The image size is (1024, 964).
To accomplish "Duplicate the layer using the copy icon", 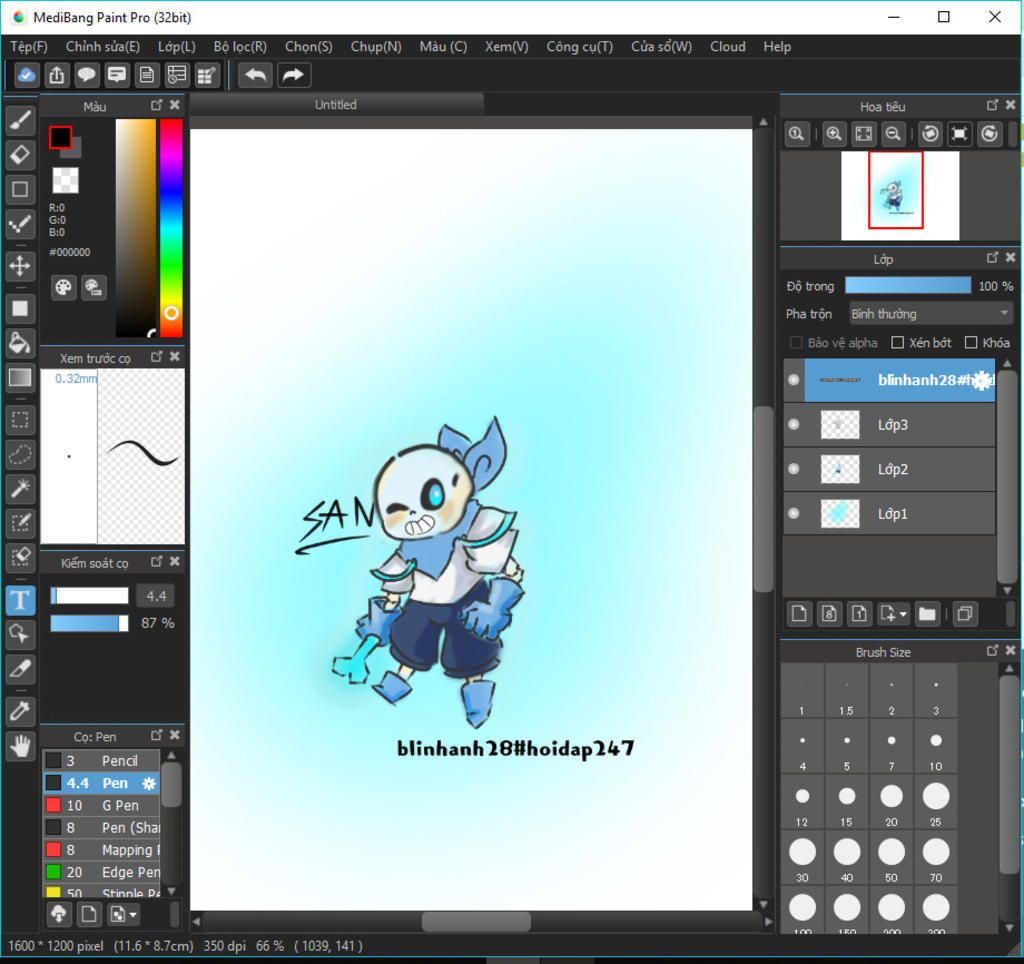I will [x=965, y=614].
